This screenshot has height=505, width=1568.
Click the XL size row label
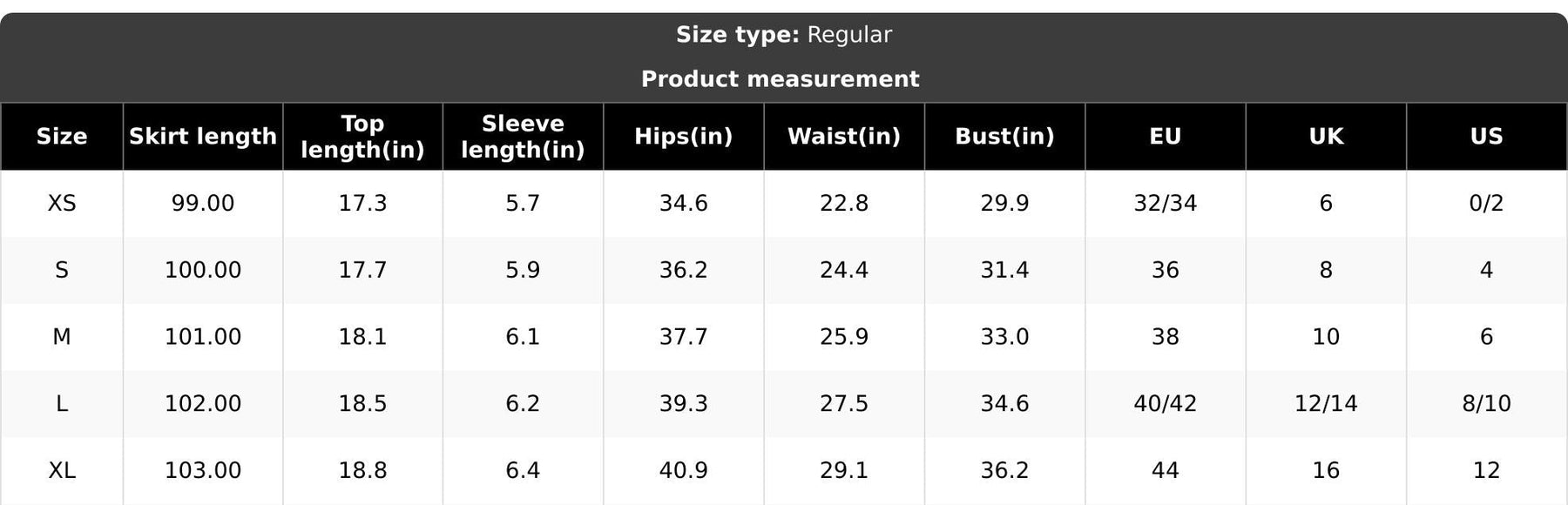[x=62, y=470]
